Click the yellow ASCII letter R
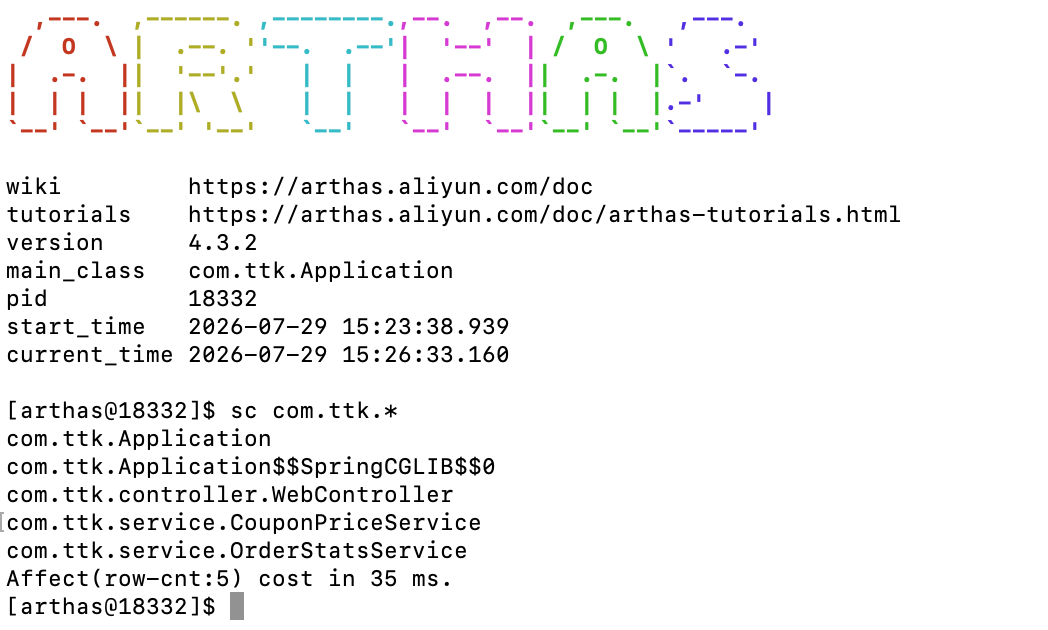This screenshot has width=1048, height=630. [x=195, y=74]
